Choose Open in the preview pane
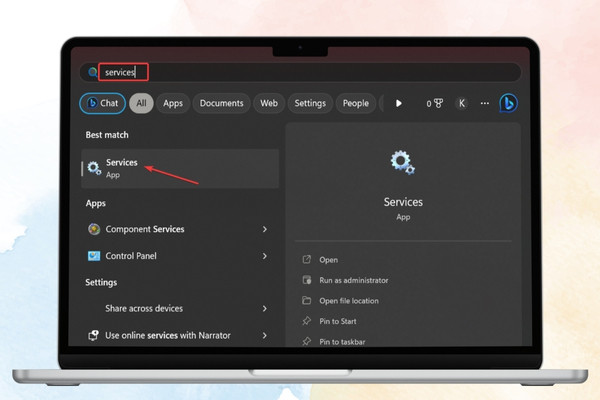Screen dimensions: 600x400 pyautogui.click(x=329, y=260)
